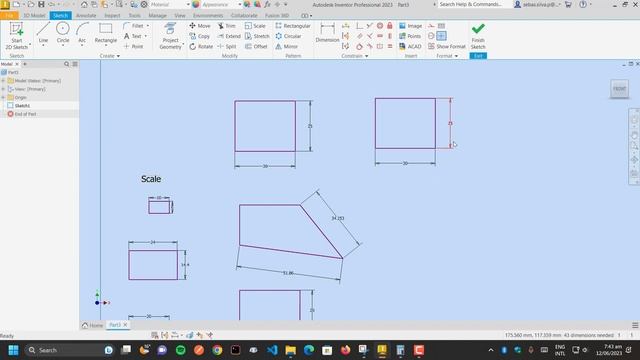Activate the Stretch tool
This screenshot has height=360, width=640.
point(257,36)
